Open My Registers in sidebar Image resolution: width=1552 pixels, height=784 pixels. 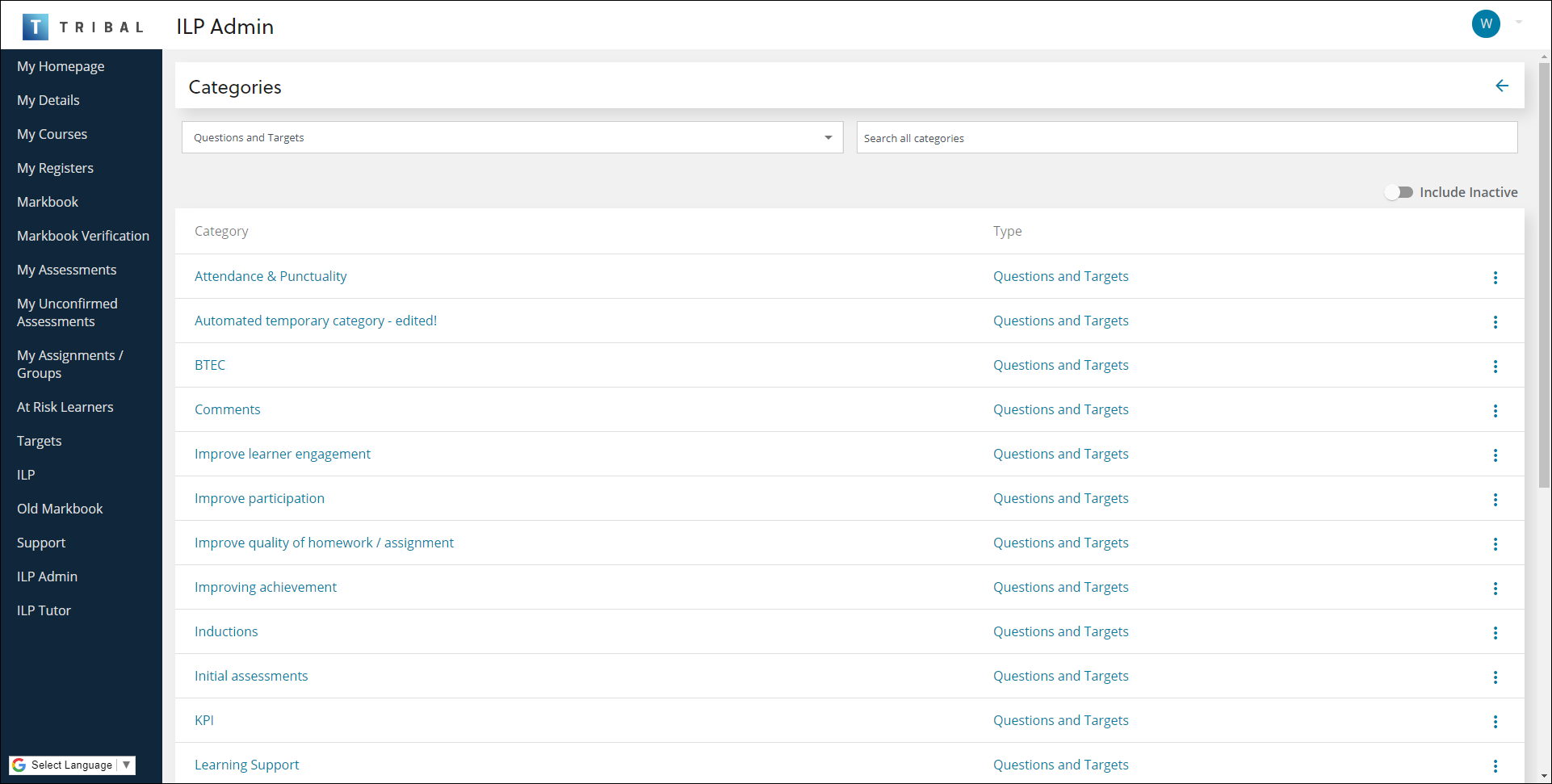point(55,168)
